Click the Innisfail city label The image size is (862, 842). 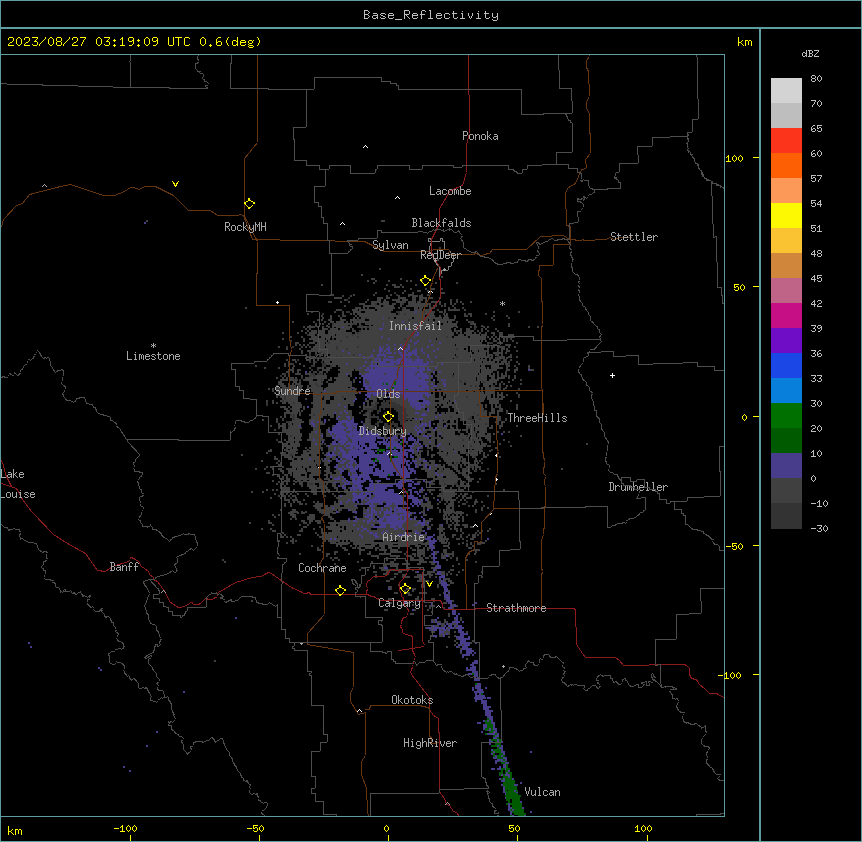coord(415,326)
